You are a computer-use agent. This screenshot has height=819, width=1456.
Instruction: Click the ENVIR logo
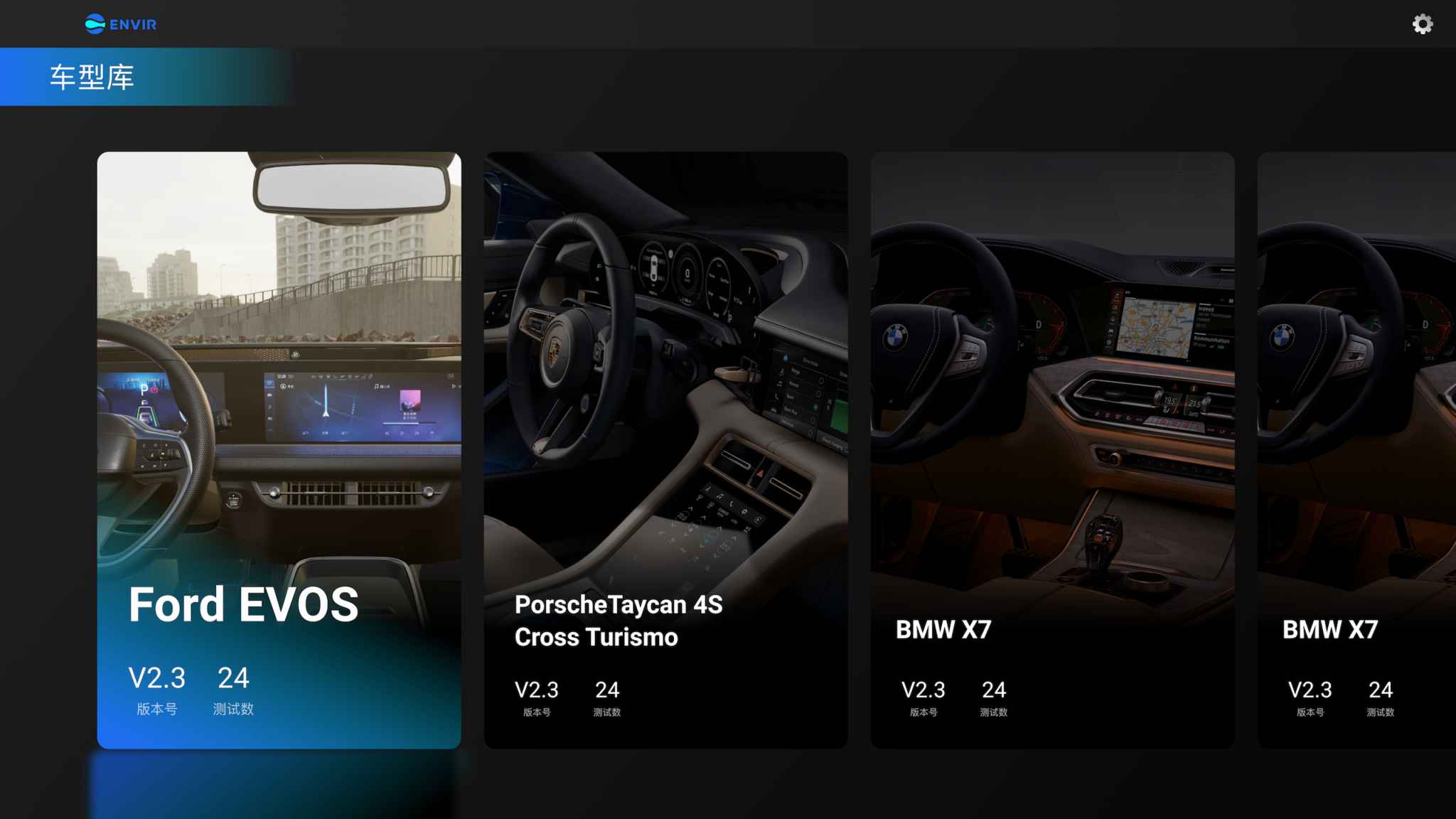coord(121,24)
